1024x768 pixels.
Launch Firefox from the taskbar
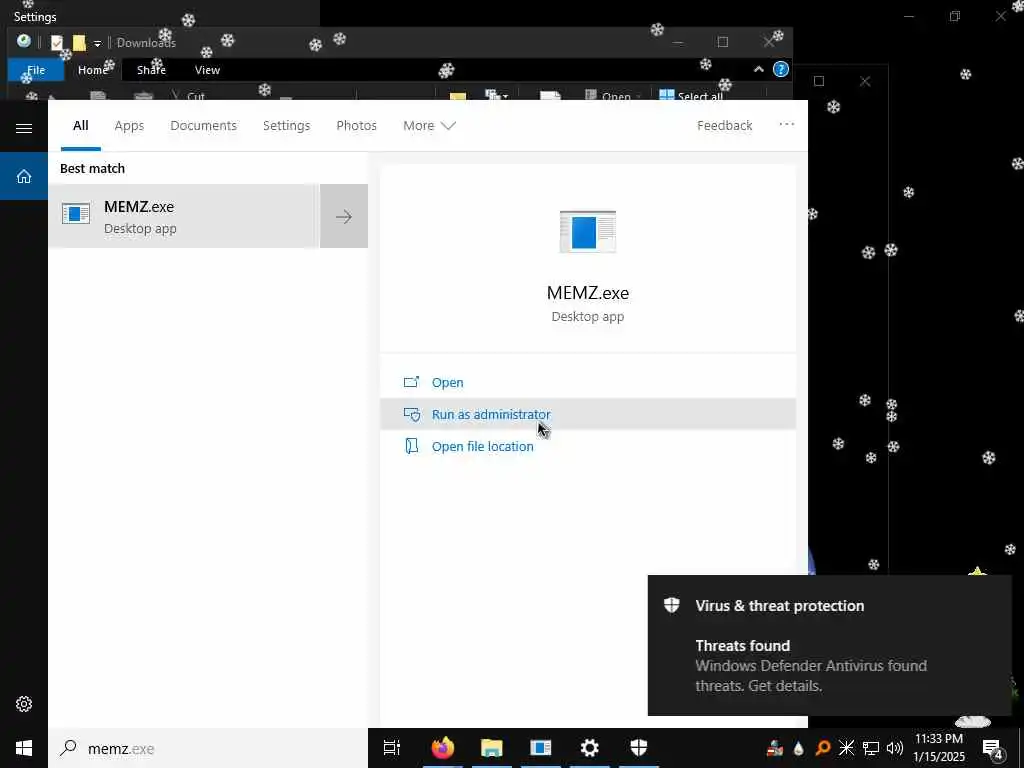pos(442,748)
